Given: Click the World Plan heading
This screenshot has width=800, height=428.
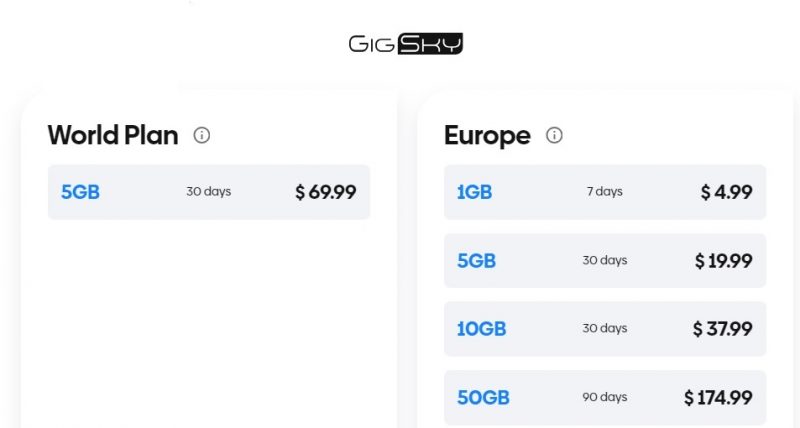Looking at the screenshot, I should [x=113, y=135].
